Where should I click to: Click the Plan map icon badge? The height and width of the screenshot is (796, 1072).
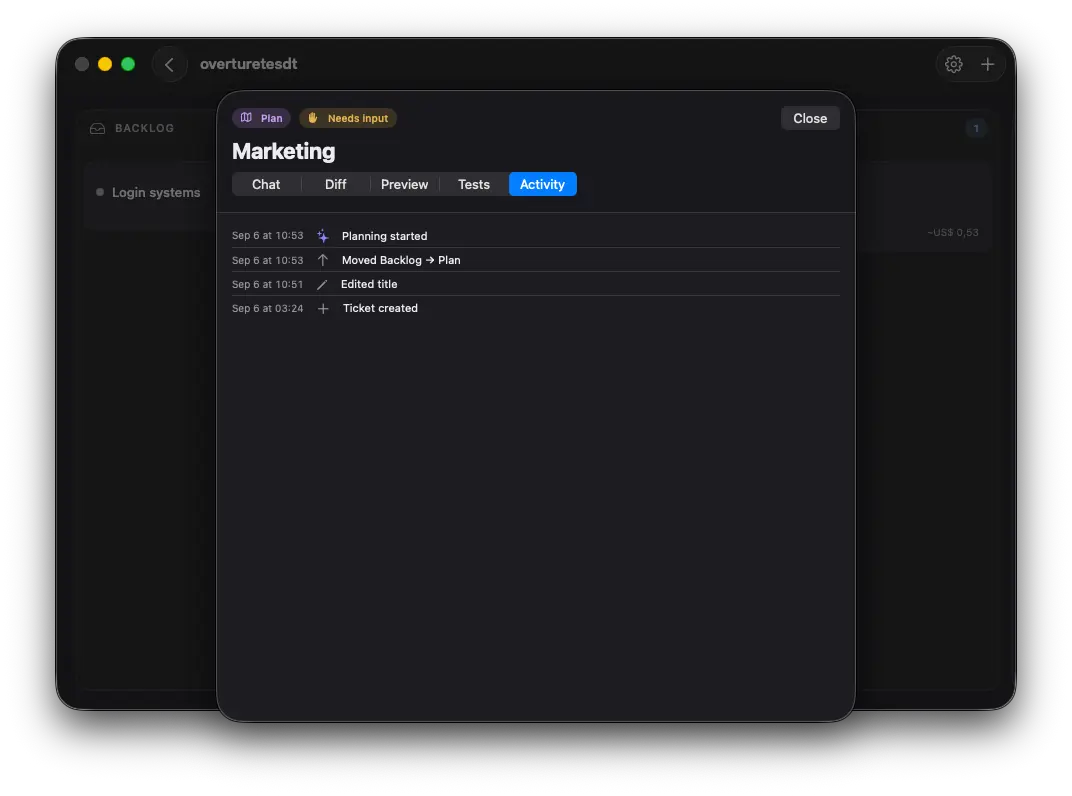click(x=246, y=118)
